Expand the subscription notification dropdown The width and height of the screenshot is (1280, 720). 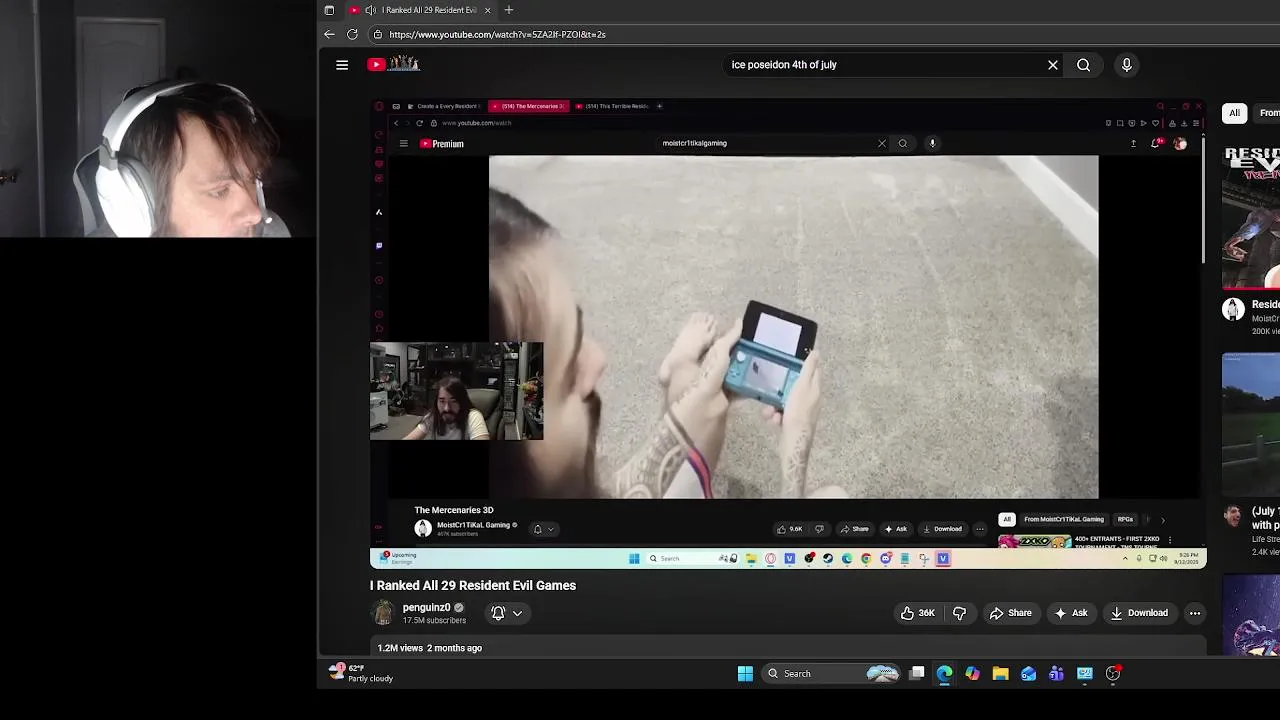[x=517, y=614]
